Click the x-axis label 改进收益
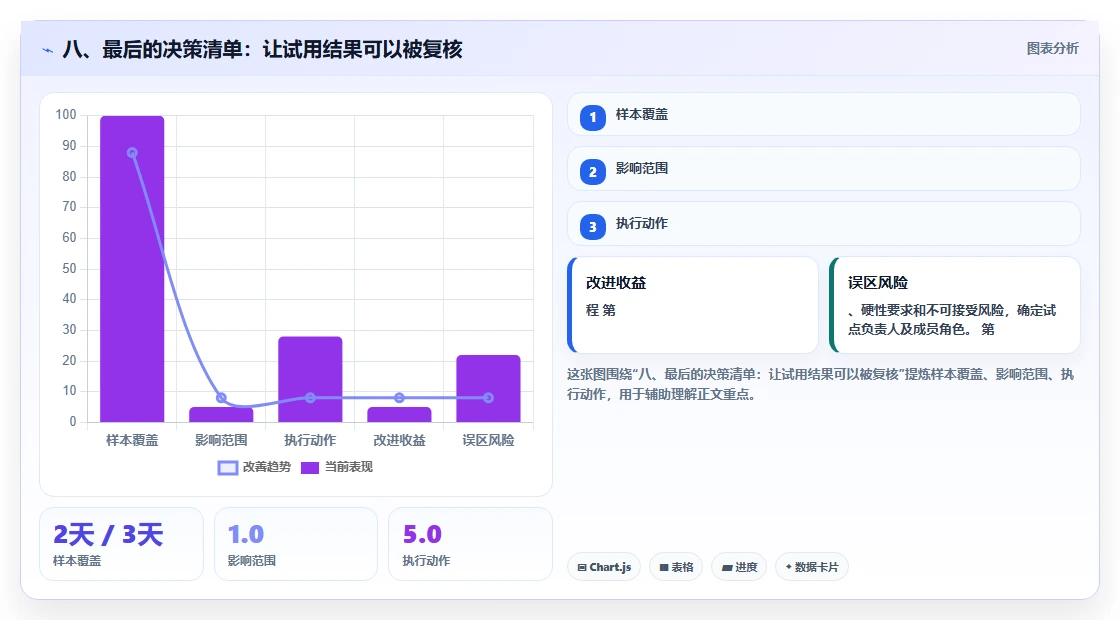The height and width of the screenshot is (620, 1120). (399, 441)
